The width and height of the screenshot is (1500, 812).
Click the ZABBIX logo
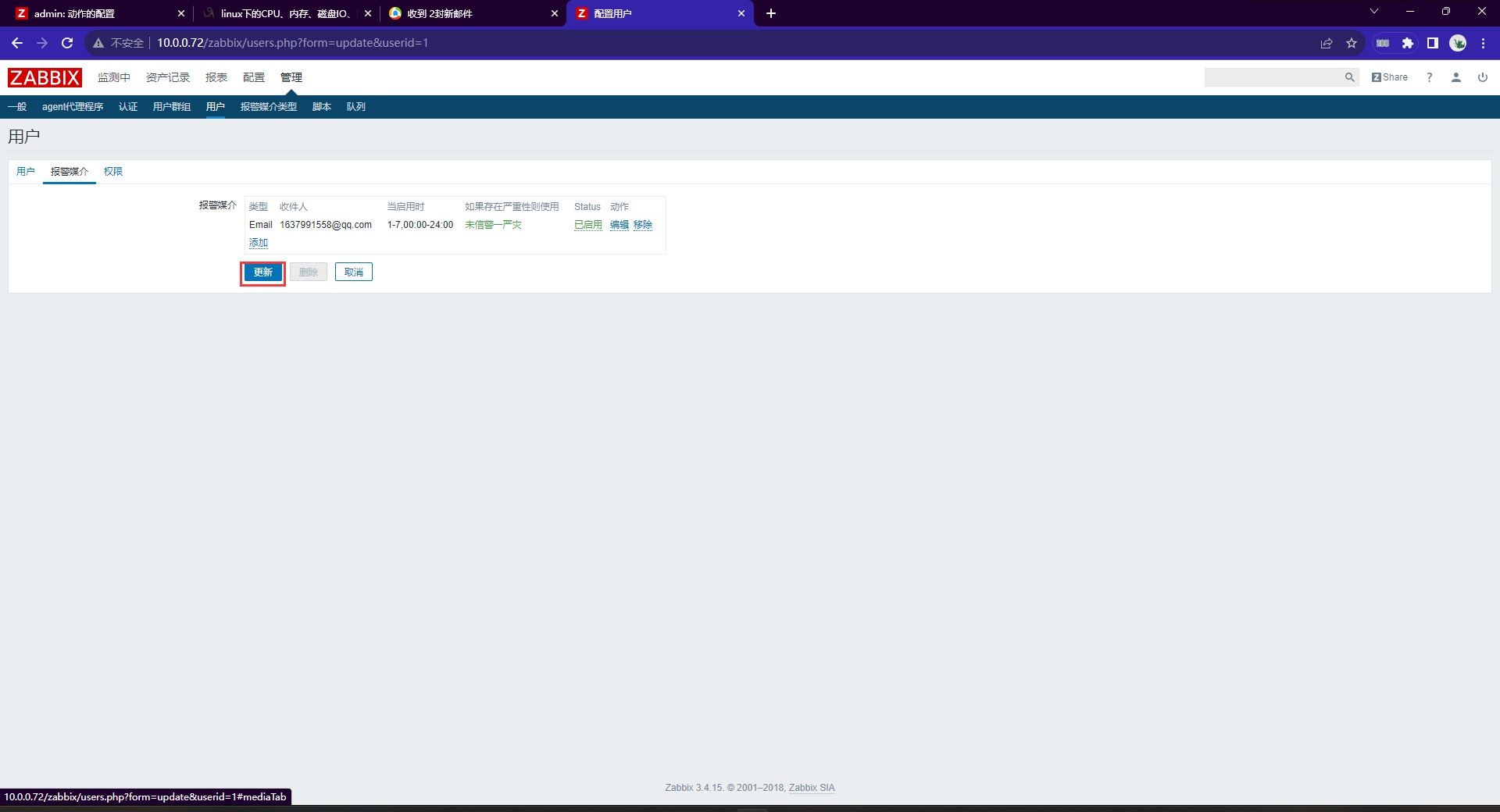pos(45,77)
